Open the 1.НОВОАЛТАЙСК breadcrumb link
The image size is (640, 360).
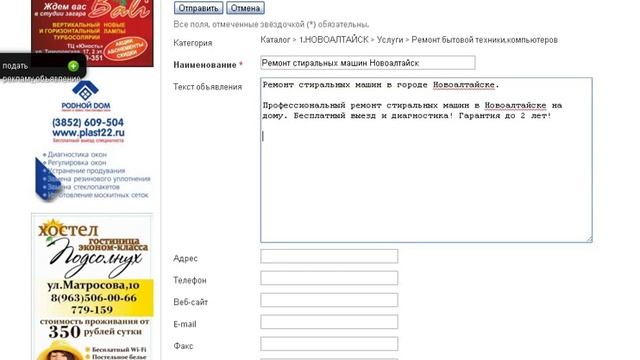tap(334, 40)
